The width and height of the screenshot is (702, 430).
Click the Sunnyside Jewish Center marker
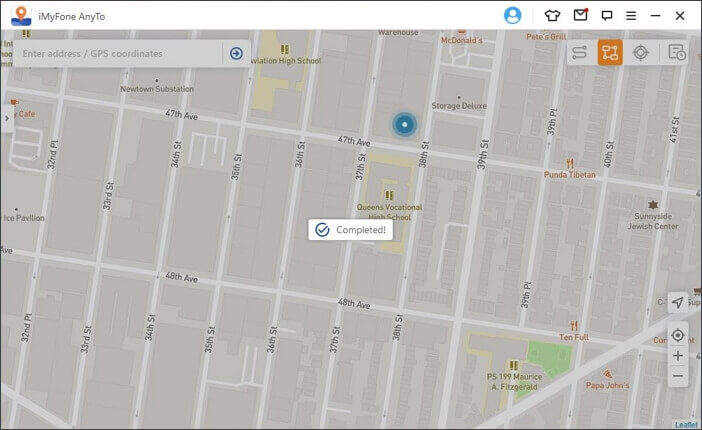[x=653, y=205]
